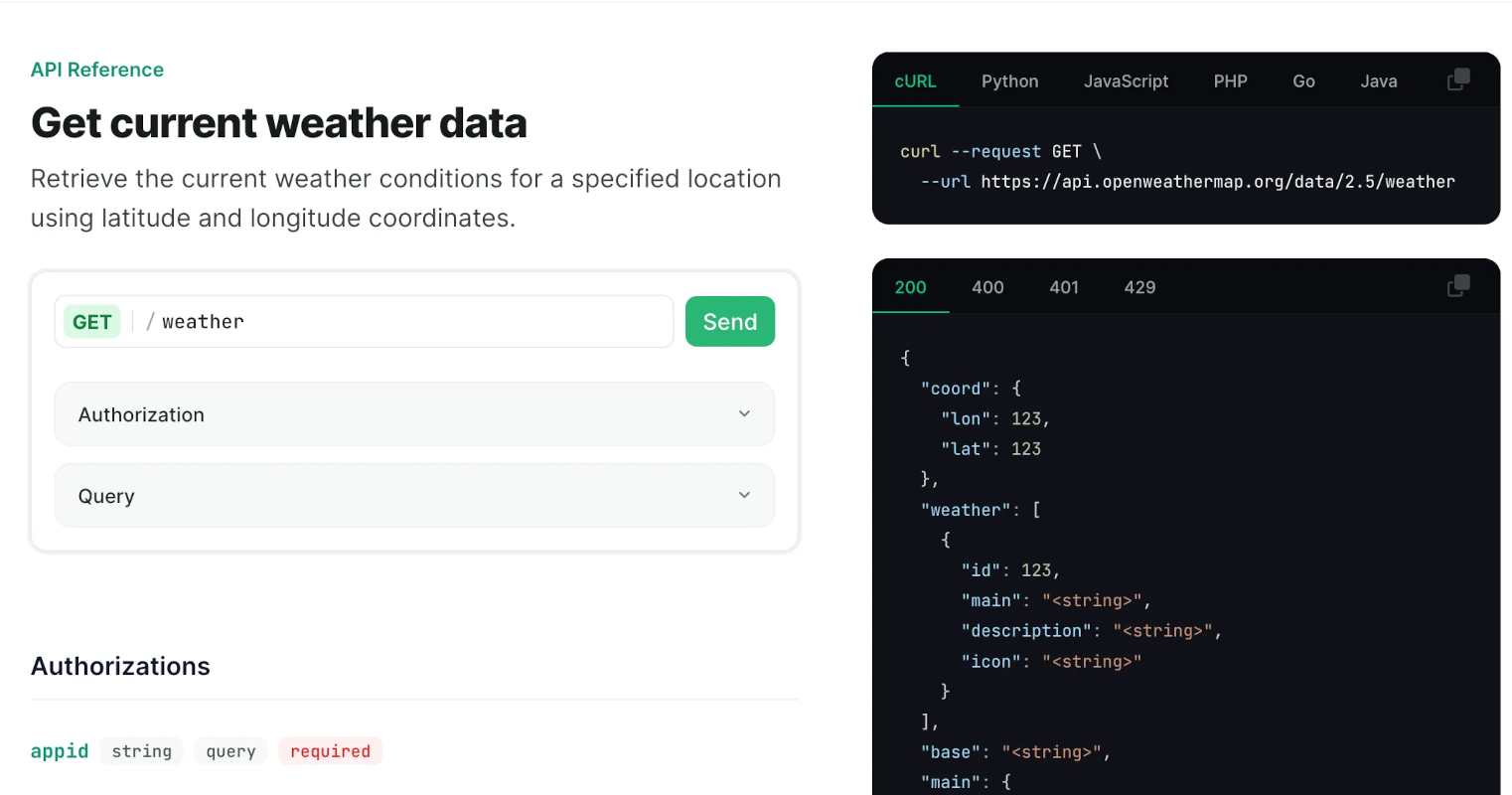Screen dimensions: 1512x795
Task: Open the Java code sample tab
Action: pos(1378,81)
